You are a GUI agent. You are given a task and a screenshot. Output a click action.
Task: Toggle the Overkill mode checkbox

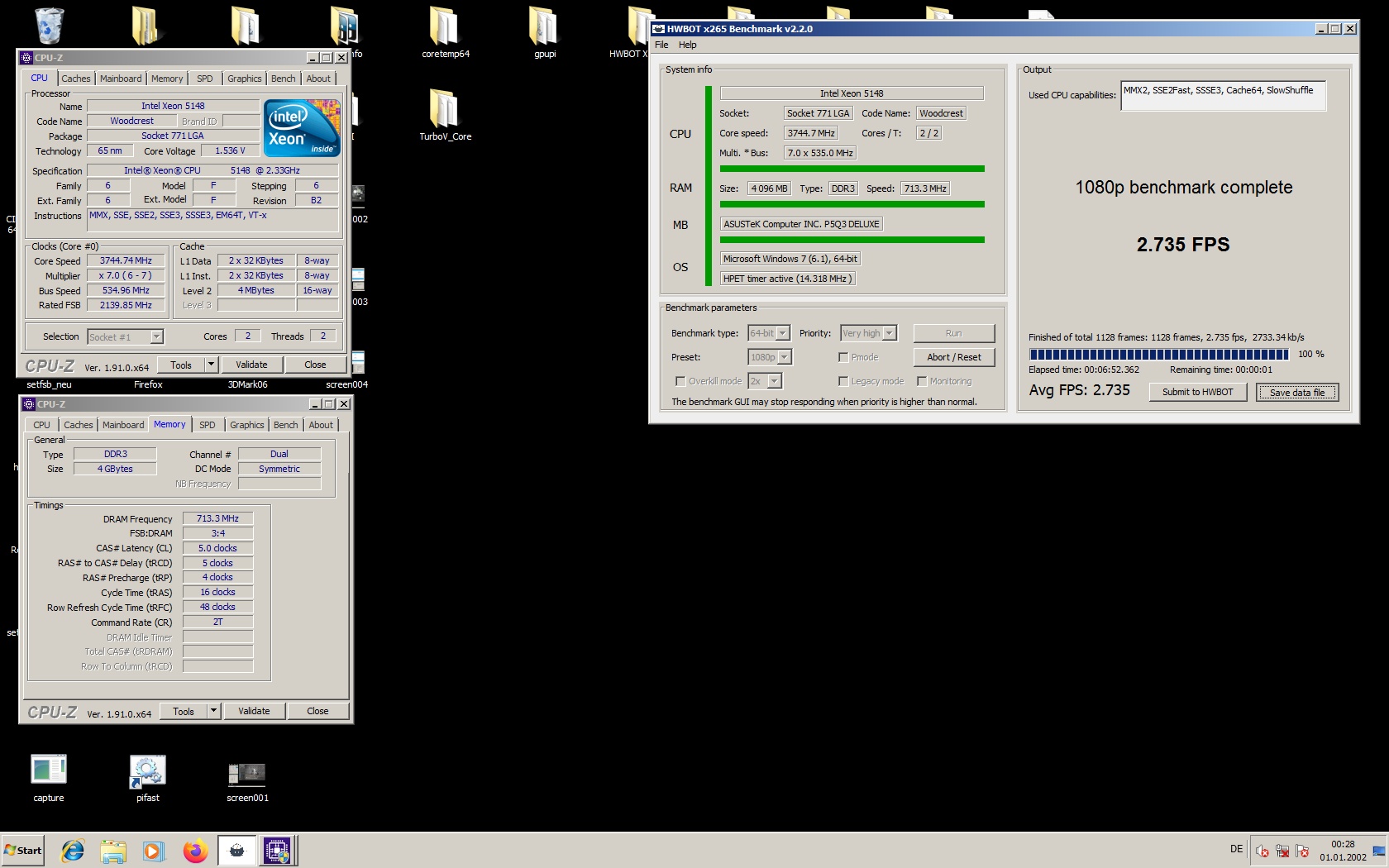pos(680,381)
